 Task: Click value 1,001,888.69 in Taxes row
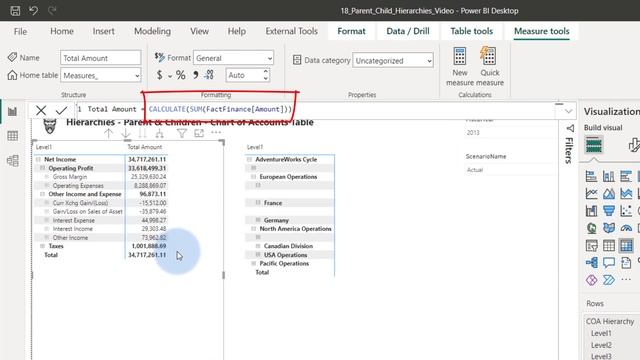[149, 246]
